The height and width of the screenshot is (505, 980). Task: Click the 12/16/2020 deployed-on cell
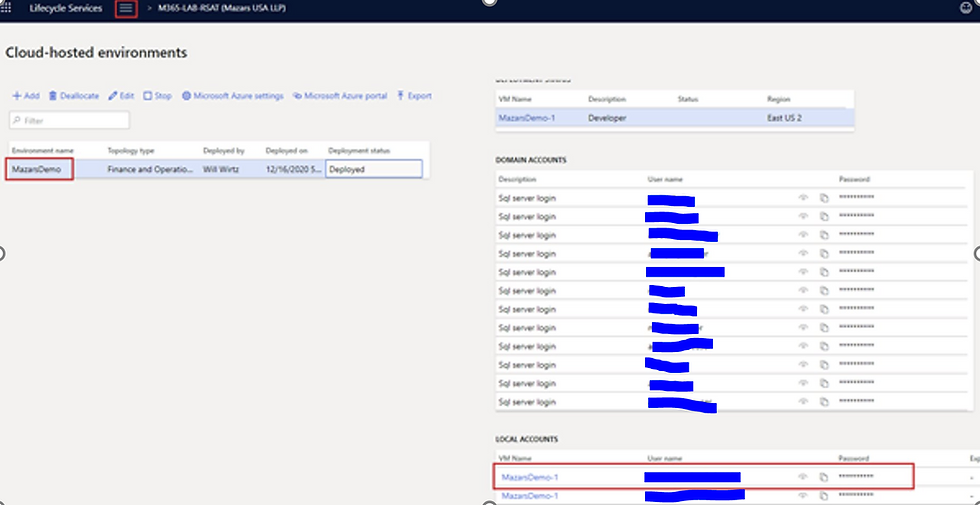(294, 169)
